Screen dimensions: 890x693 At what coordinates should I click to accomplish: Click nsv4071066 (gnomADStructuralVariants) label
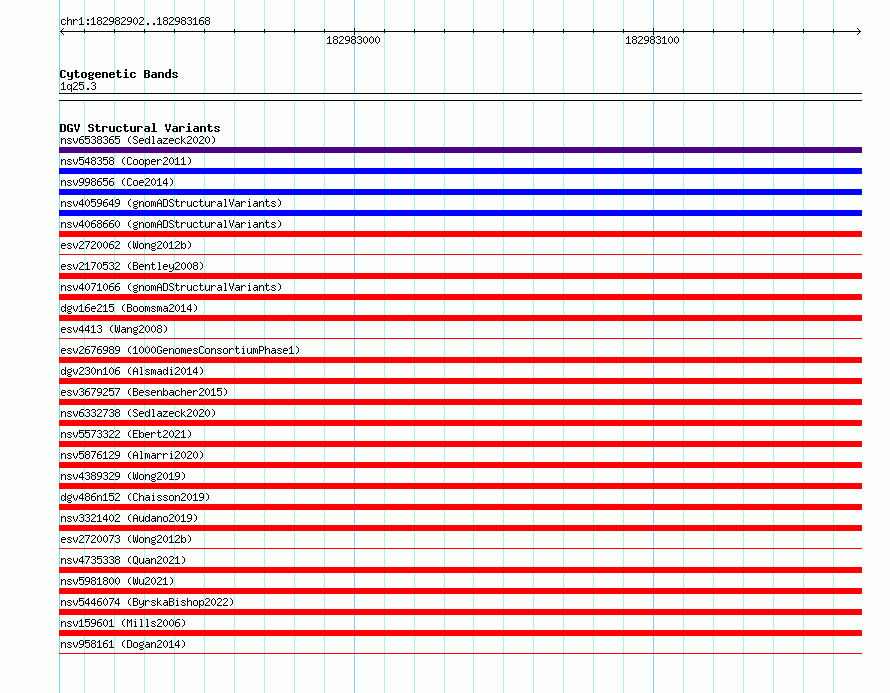coord(171,287)
